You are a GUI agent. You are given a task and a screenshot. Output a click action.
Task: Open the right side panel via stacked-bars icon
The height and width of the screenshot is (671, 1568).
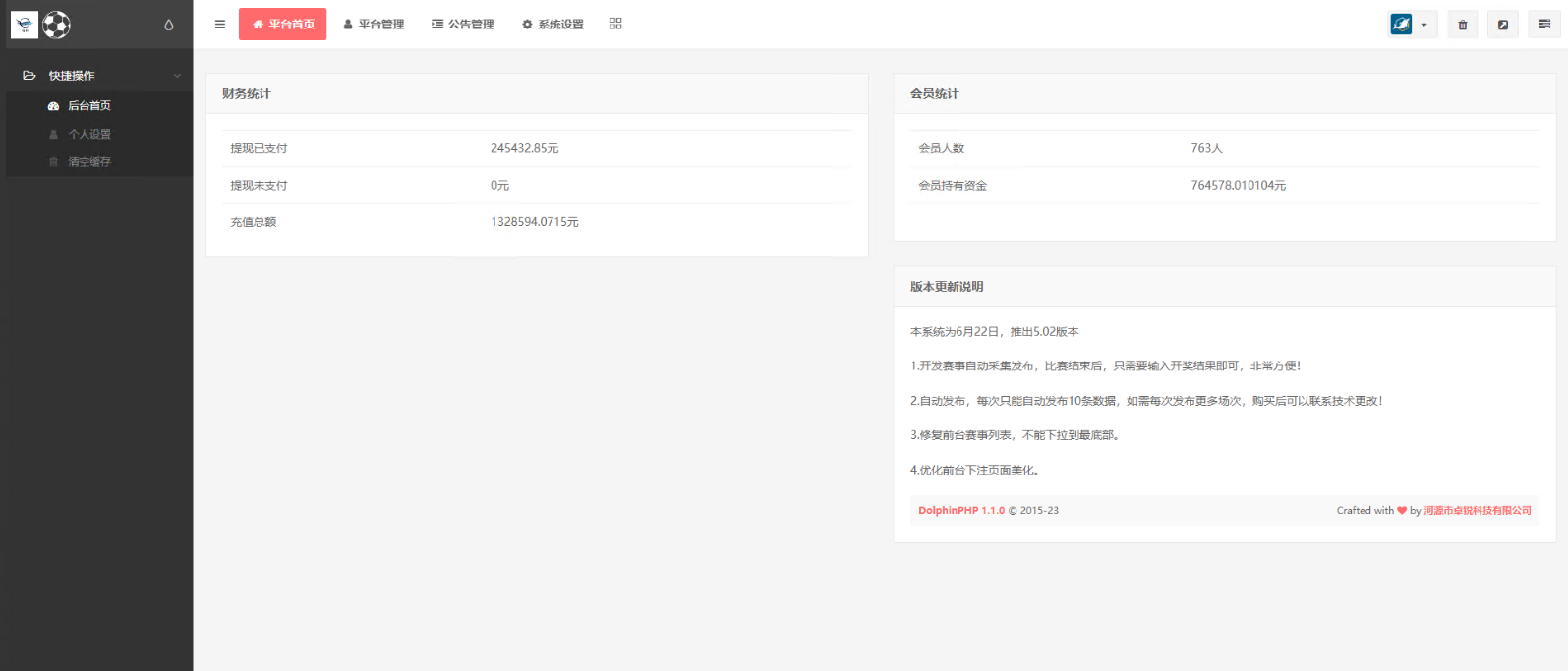tap(1544, 25)
